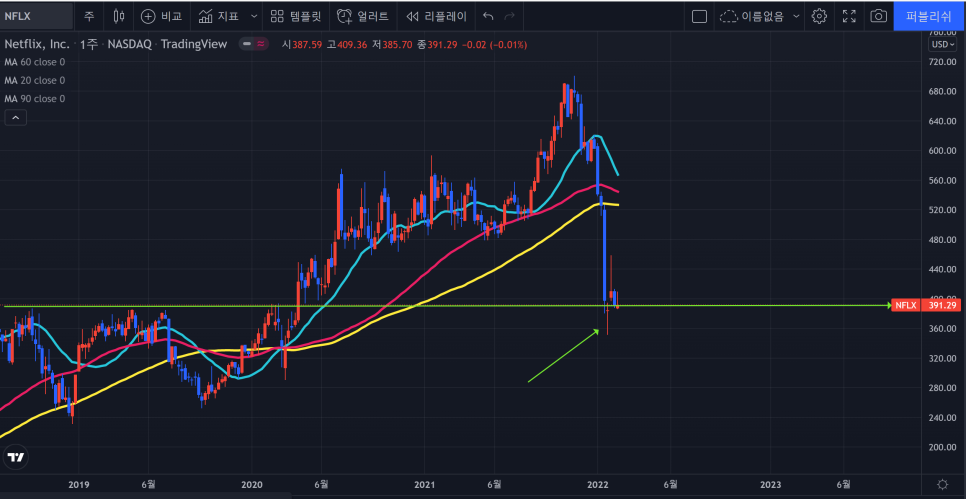Image resolution: width=966 pixels, height=499 pixels.
Task: Open axis settings gear at bottom right
Action: [x=942, y=484]
